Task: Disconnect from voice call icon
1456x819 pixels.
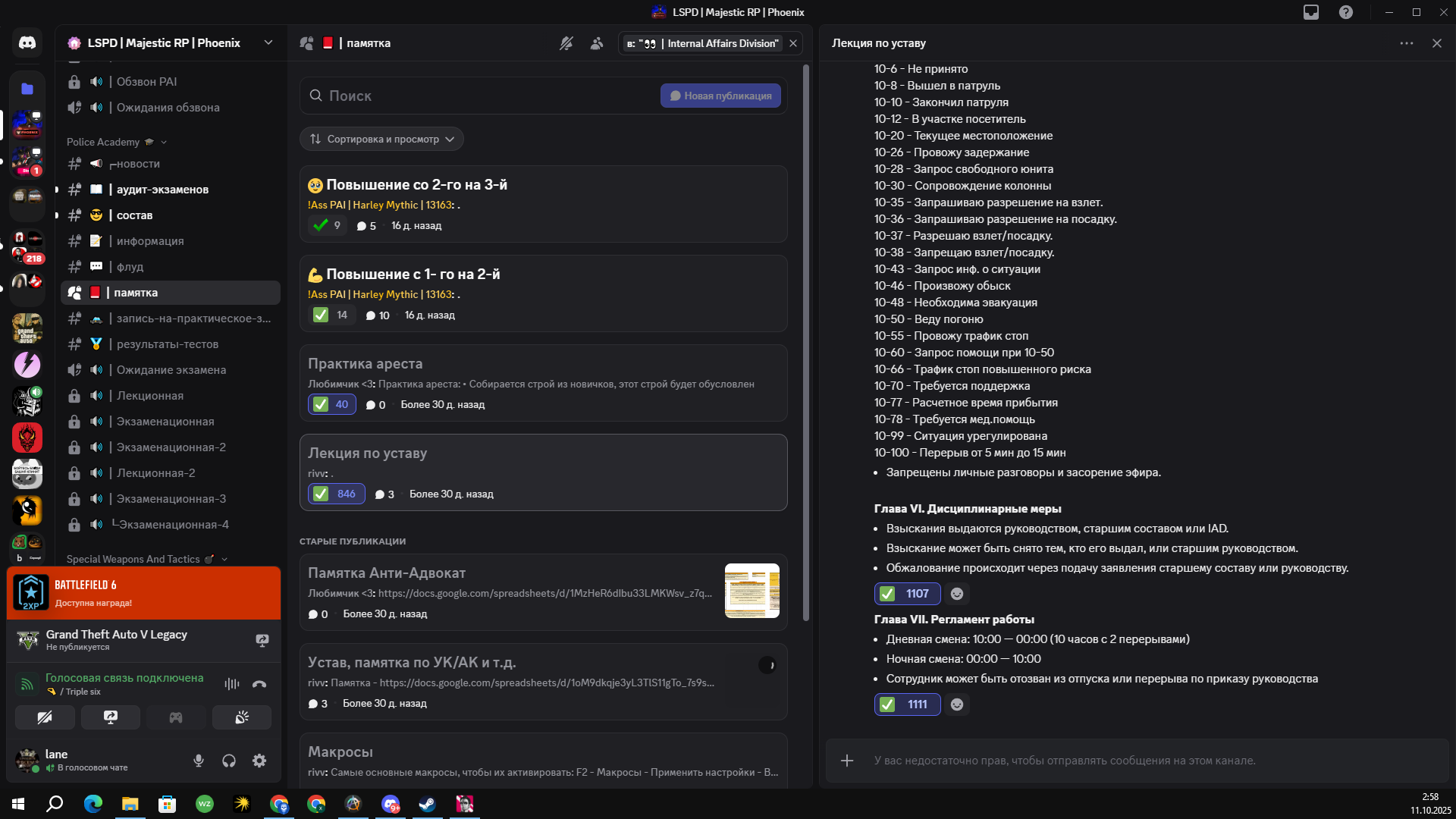Action: click(x=259, y=684)
